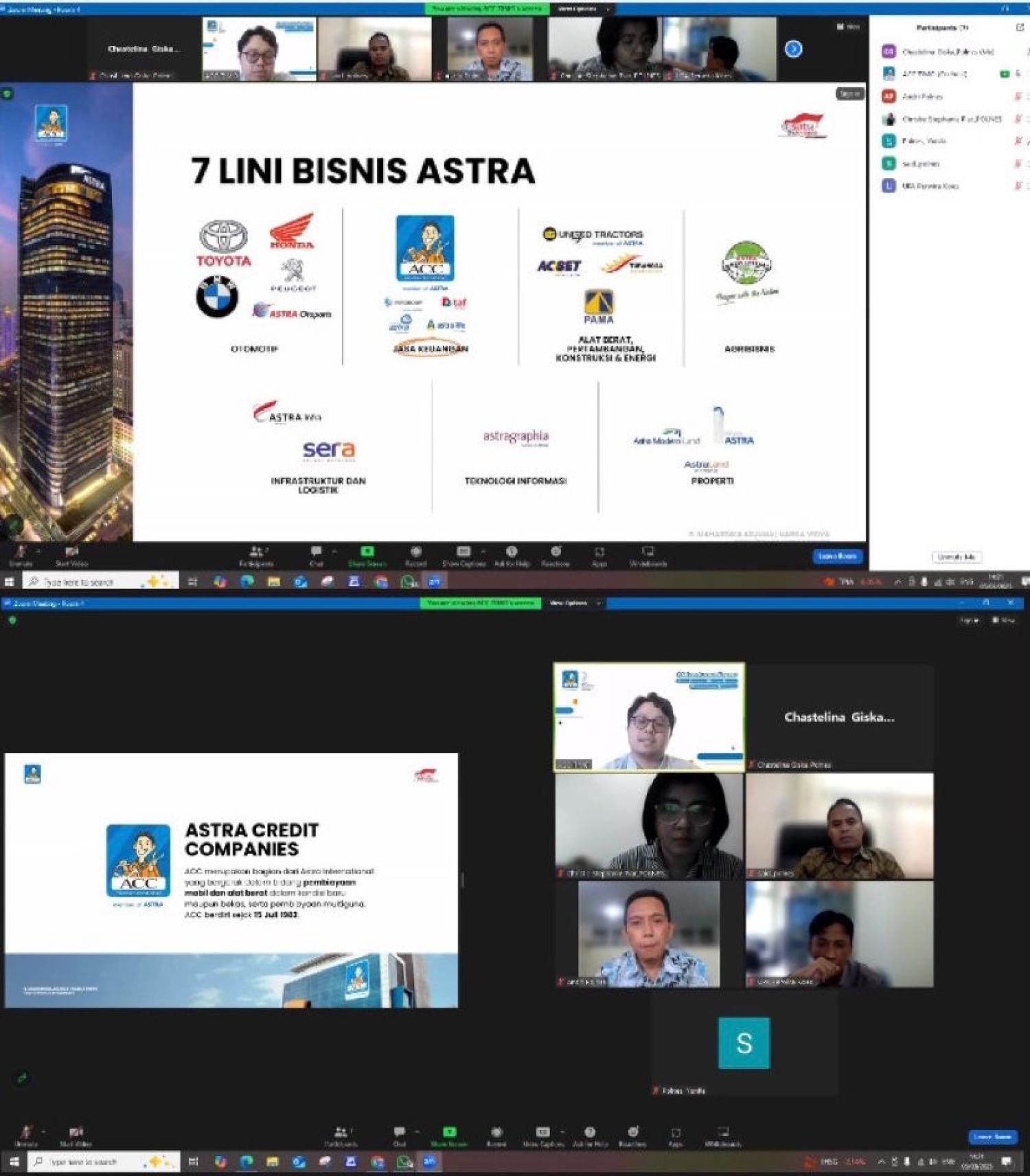Open Microsoft Edge on lower taskbar
Image resolution: width=1030 pixels, height=1176 pixels.
247,1162
